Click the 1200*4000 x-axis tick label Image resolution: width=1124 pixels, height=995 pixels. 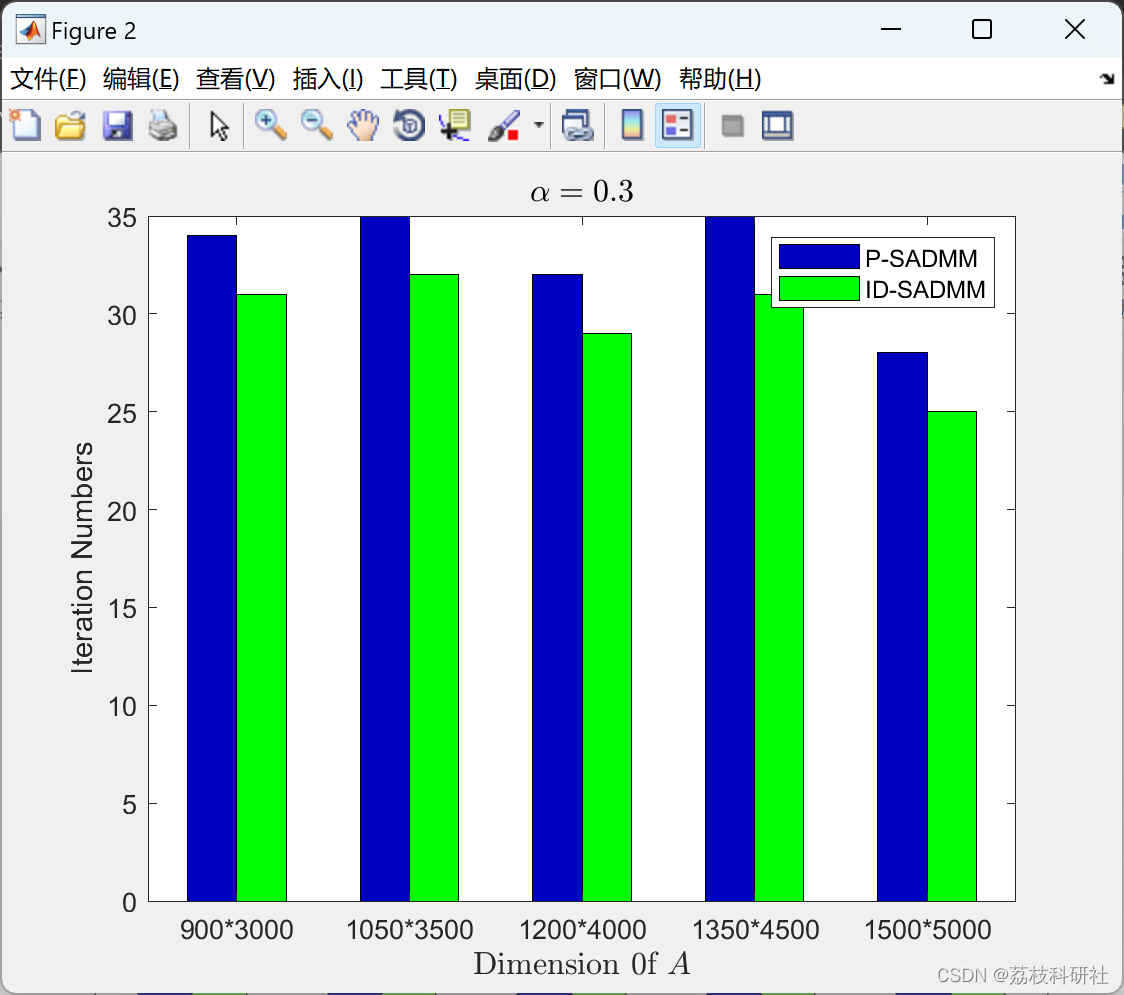click(582, 930)
